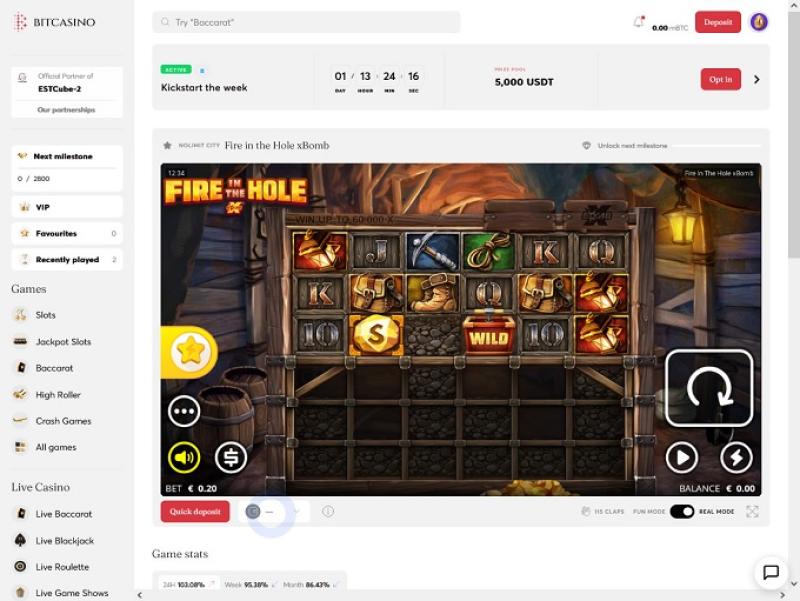
Task: Mute the game sound speaker icon
Action: (184, 458)
